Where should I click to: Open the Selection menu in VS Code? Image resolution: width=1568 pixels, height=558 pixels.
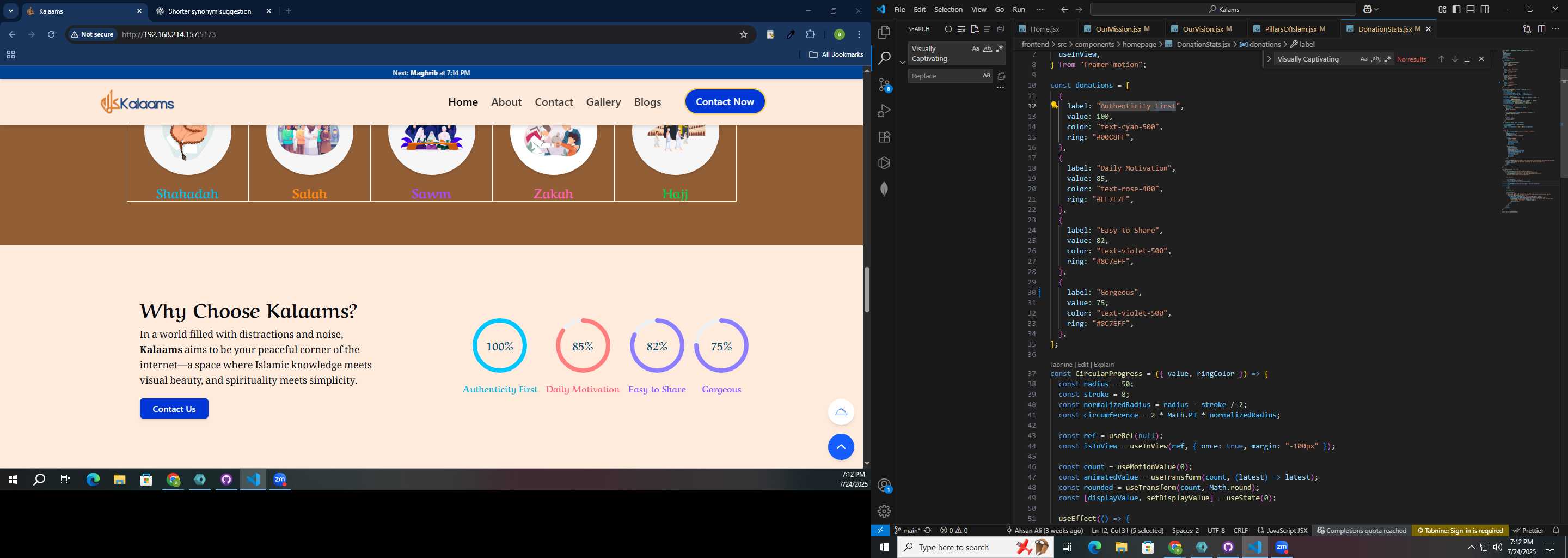tap(948, 10)
